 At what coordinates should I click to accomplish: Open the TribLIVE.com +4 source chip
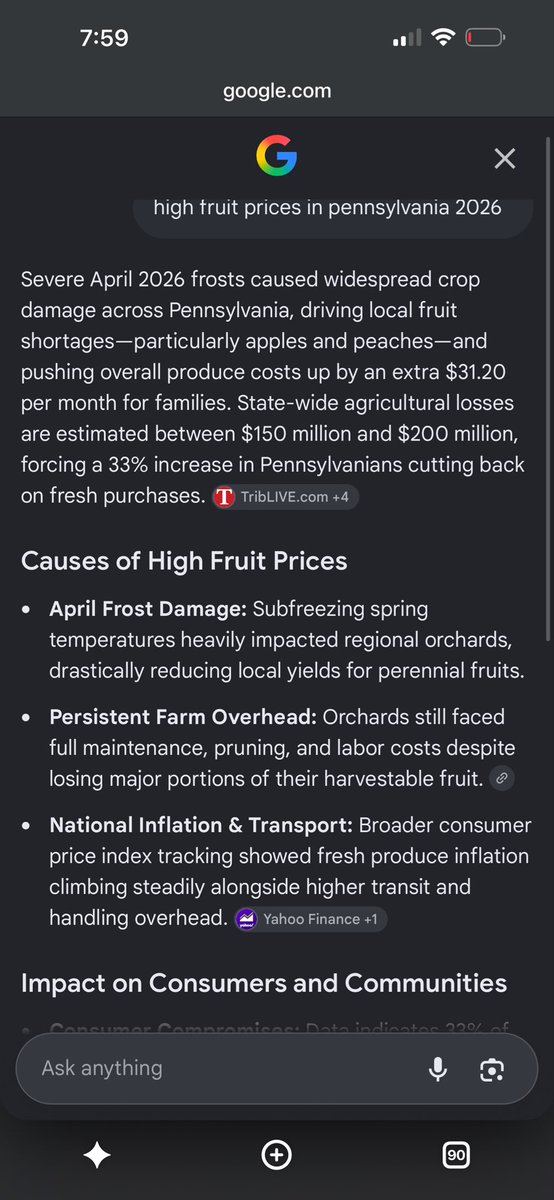click(x=285, y=497)
